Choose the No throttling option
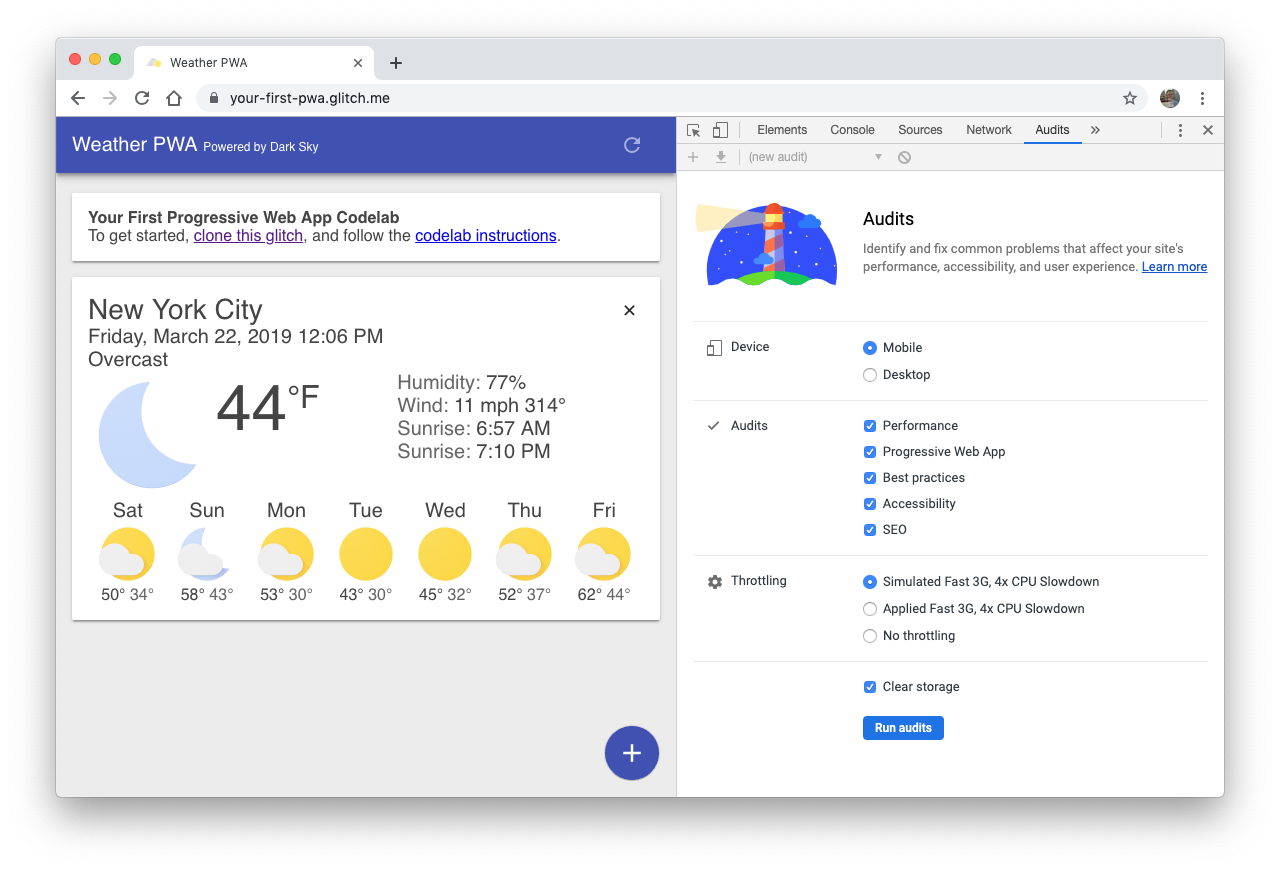 (870, 636)
